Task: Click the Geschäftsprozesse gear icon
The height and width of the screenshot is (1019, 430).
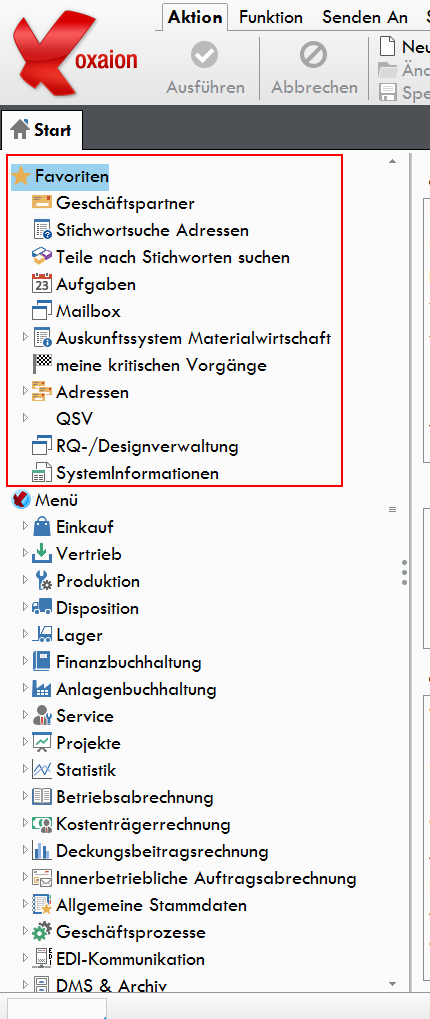Action: click(x=42, y=932)
